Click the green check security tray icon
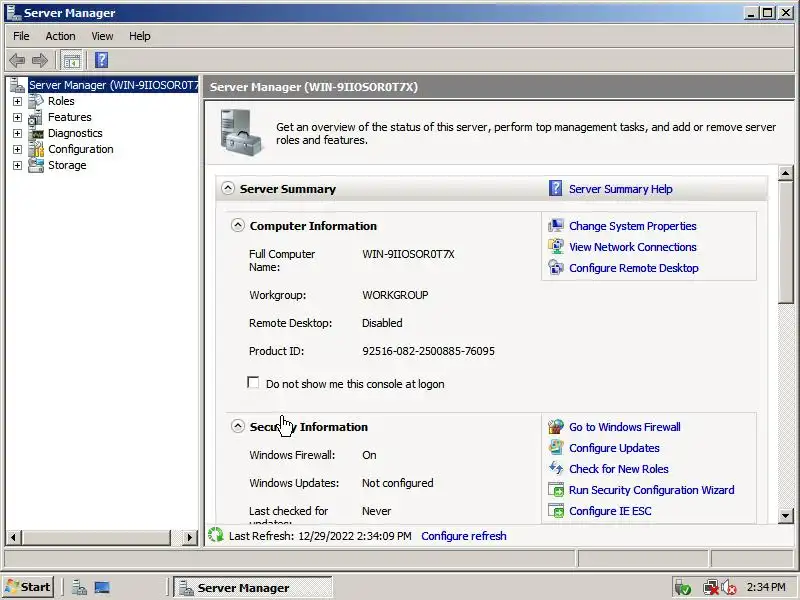The width and height of the screenshot is (800, 600). coord(683,588)
